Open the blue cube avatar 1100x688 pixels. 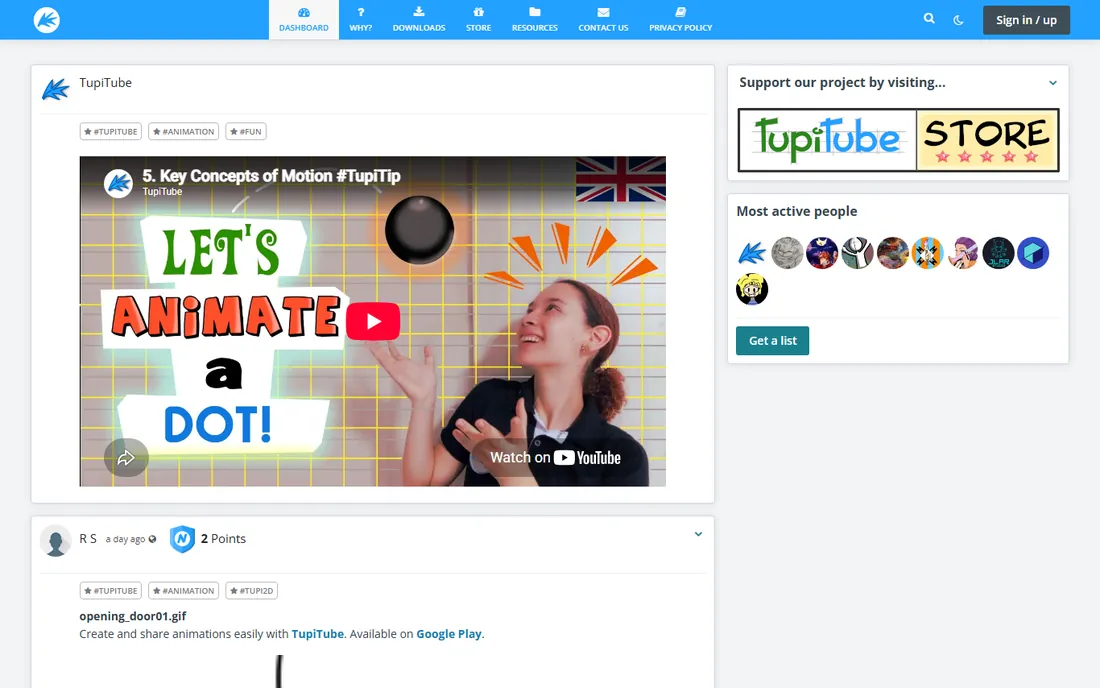pos(1033,252)
